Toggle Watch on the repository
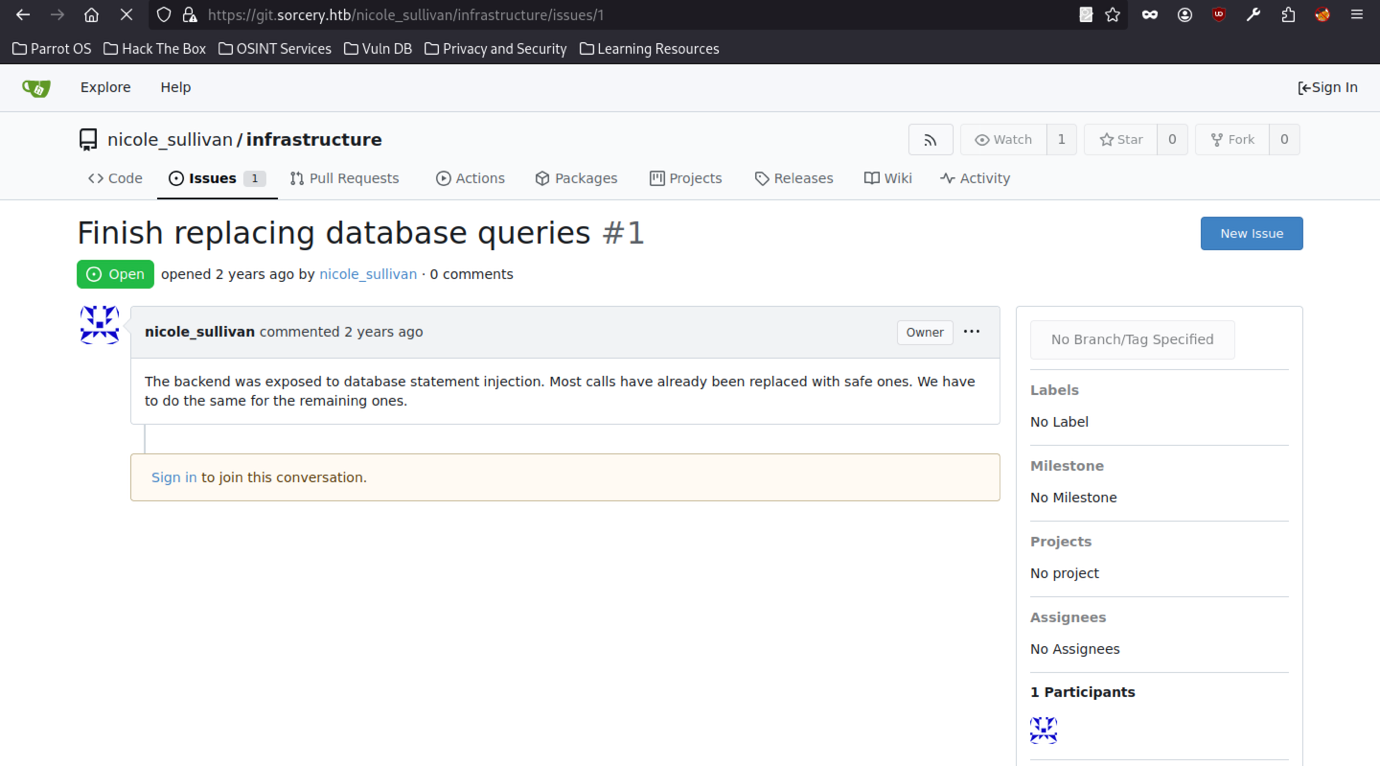 click(1004, 140)
